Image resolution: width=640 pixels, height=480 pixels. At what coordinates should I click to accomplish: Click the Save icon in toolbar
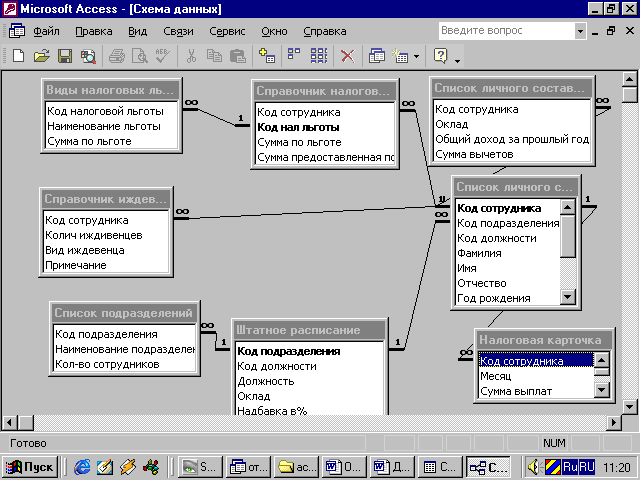pyautogui.click(x=64, y=56)
